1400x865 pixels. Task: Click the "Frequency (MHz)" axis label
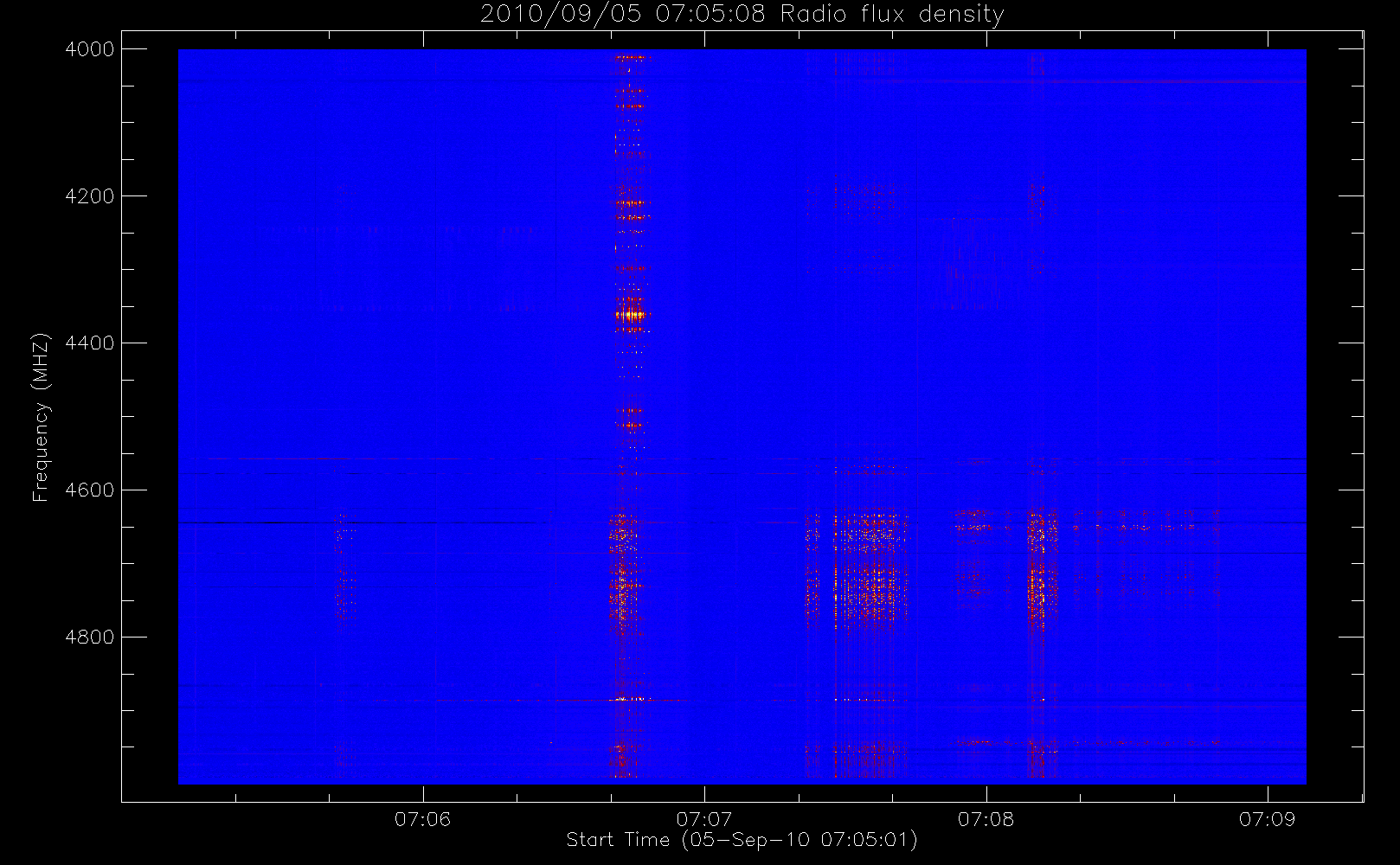pyautogui.click(x=41, y=417)
